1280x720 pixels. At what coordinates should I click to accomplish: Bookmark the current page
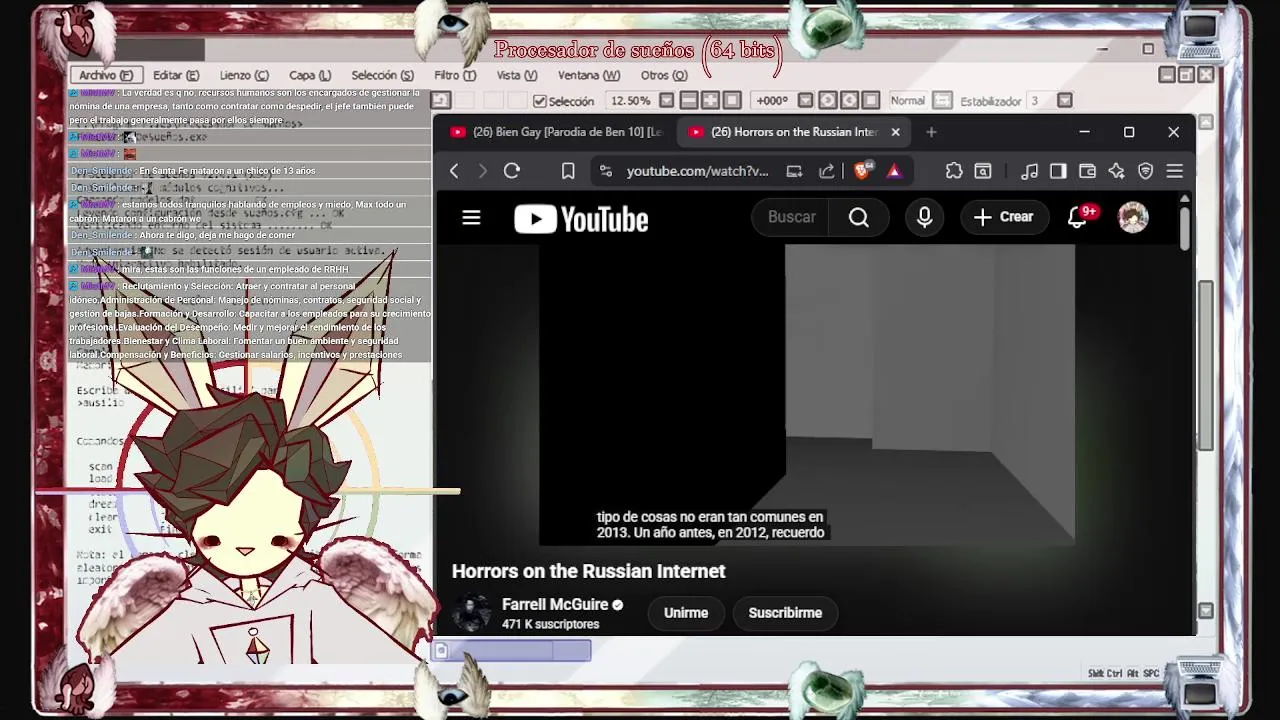[568, 171]
